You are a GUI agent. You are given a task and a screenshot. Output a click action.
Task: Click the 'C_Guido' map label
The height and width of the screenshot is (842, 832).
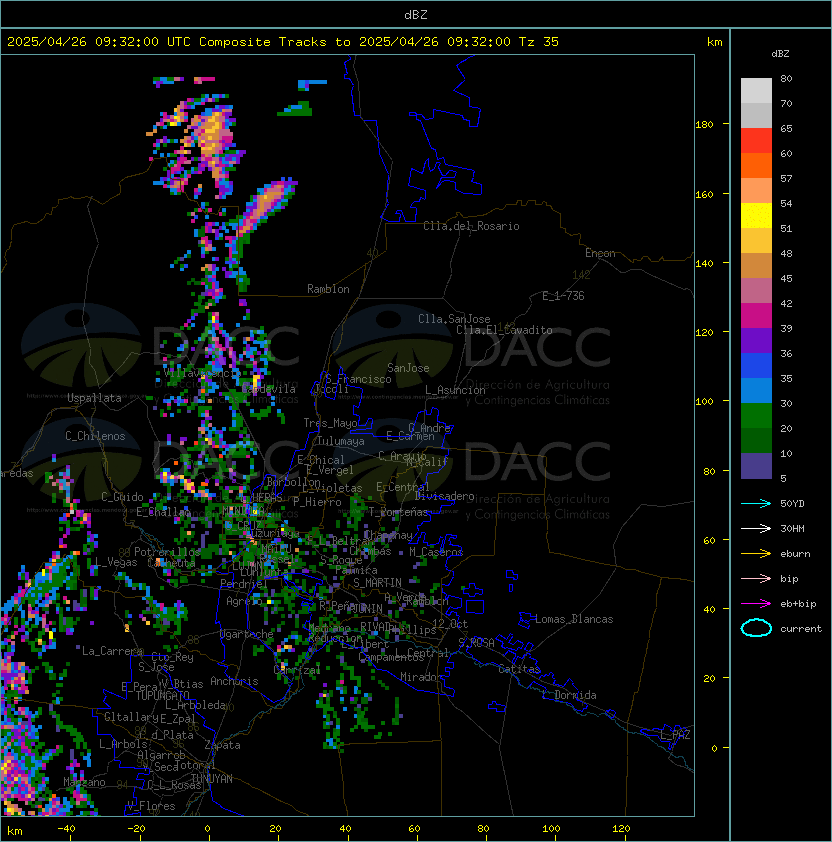coord(122,497)
